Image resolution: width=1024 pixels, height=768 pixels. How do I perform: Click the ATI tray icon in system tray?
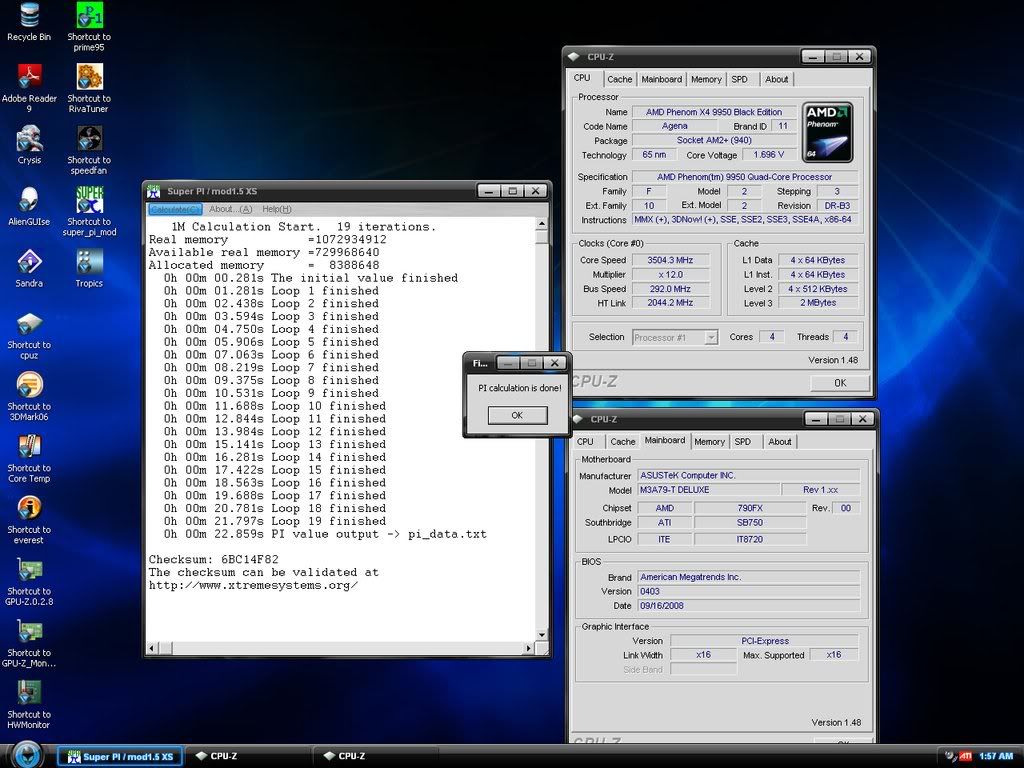tap(966, 756)
